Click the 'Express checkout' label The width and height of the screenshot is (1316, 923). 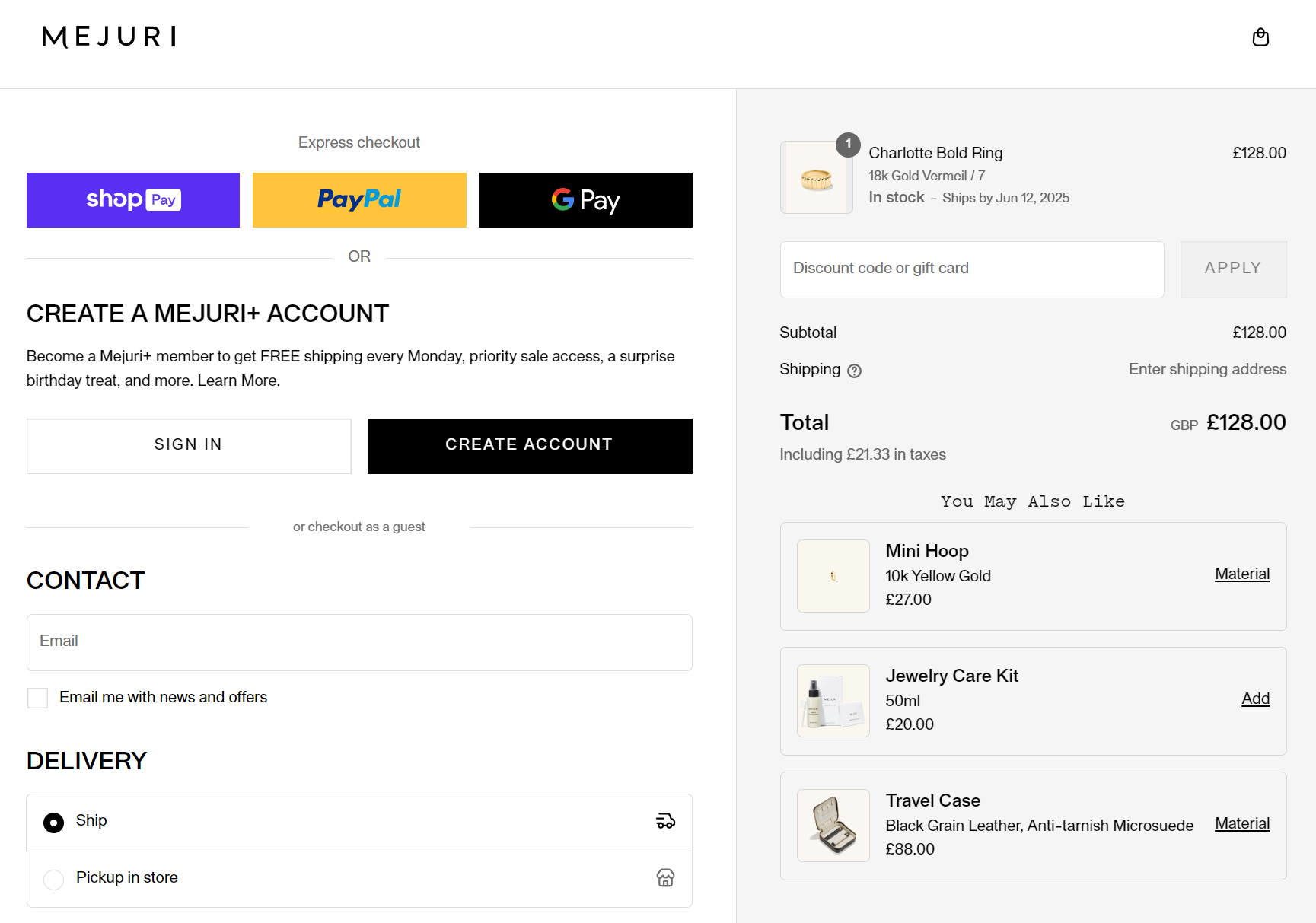359,142
